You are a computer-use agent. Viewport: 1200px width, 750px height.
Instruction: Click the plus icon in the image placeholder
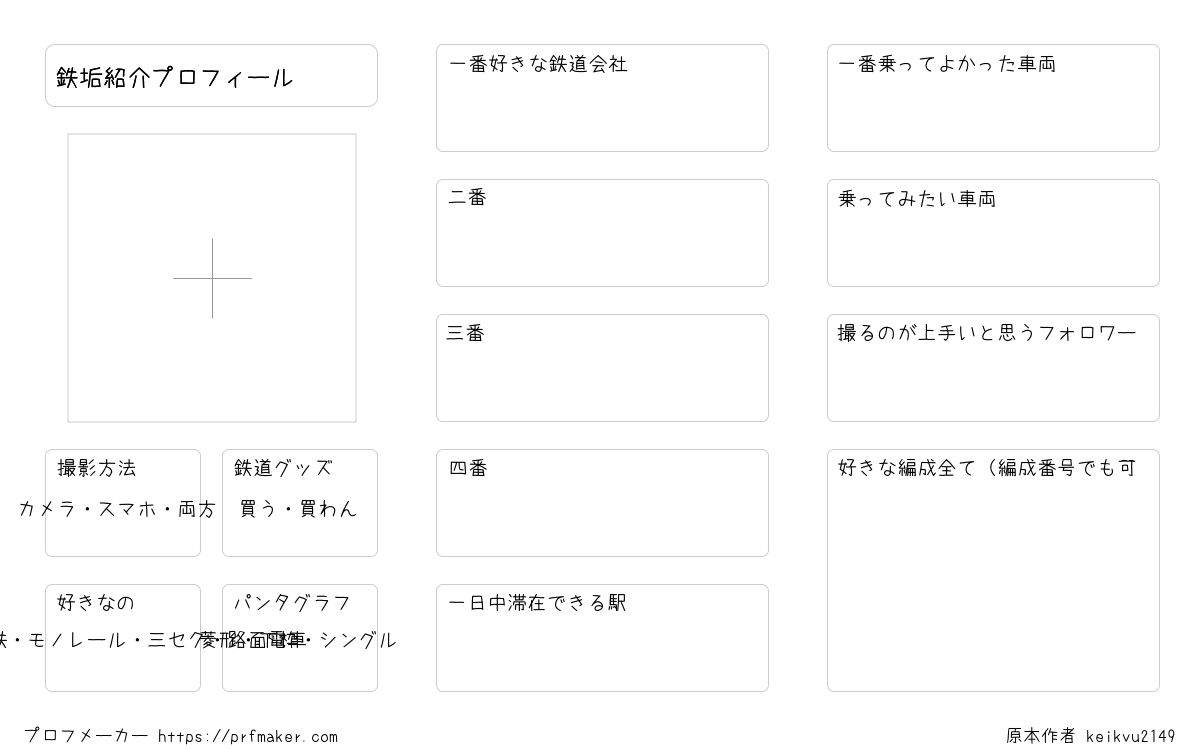pyautogui.click(x=212, y=278)
